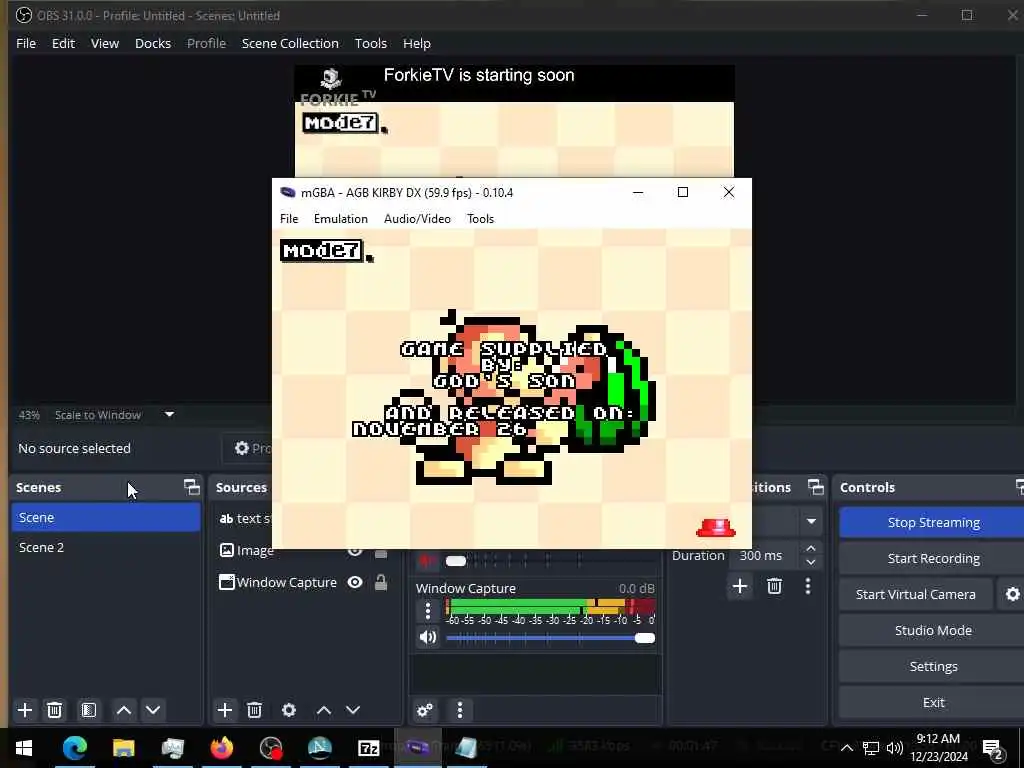Click Stop Streaming button
Viewport: 1024px width, 768px height.
tap(933, 522)
